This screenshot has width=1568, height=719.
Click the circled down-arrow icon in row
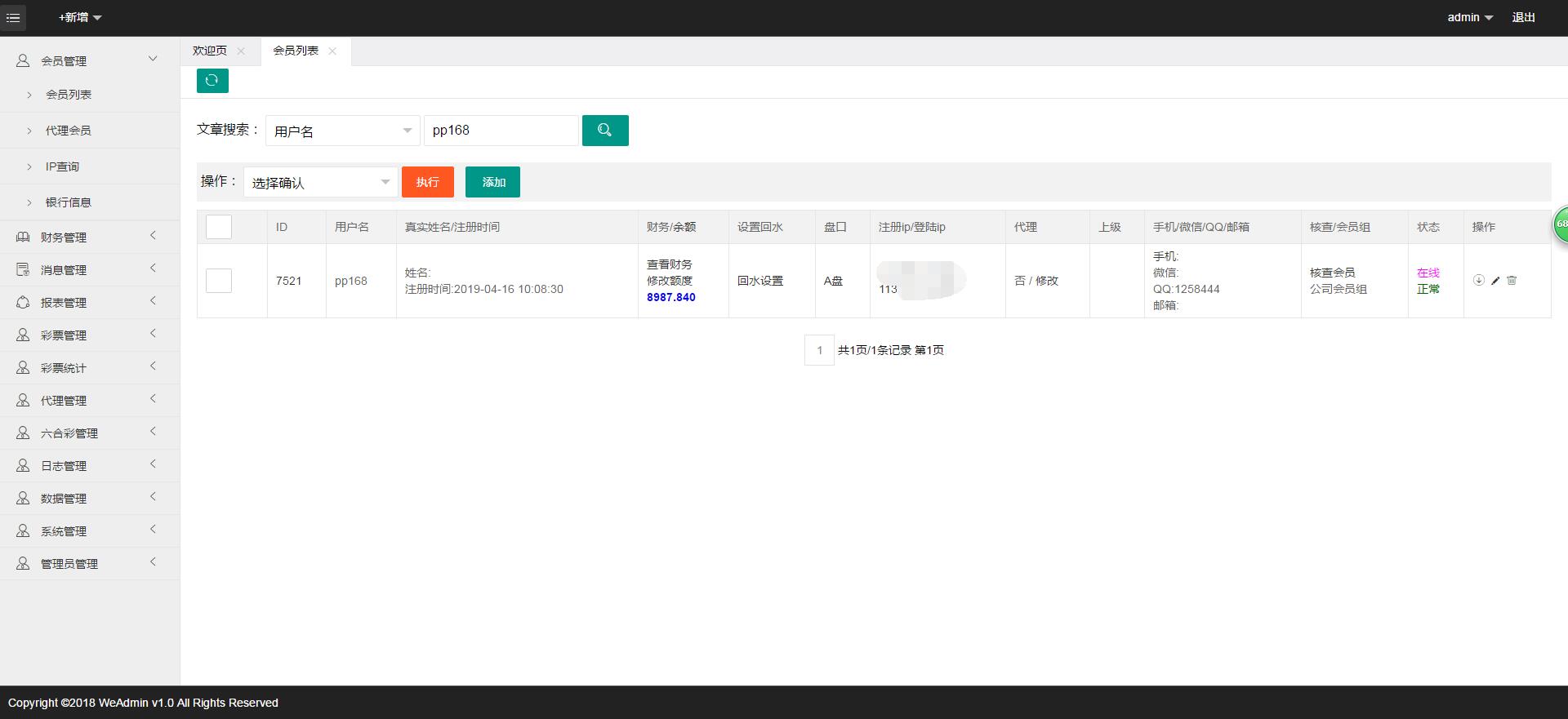tap(1478, 280)
